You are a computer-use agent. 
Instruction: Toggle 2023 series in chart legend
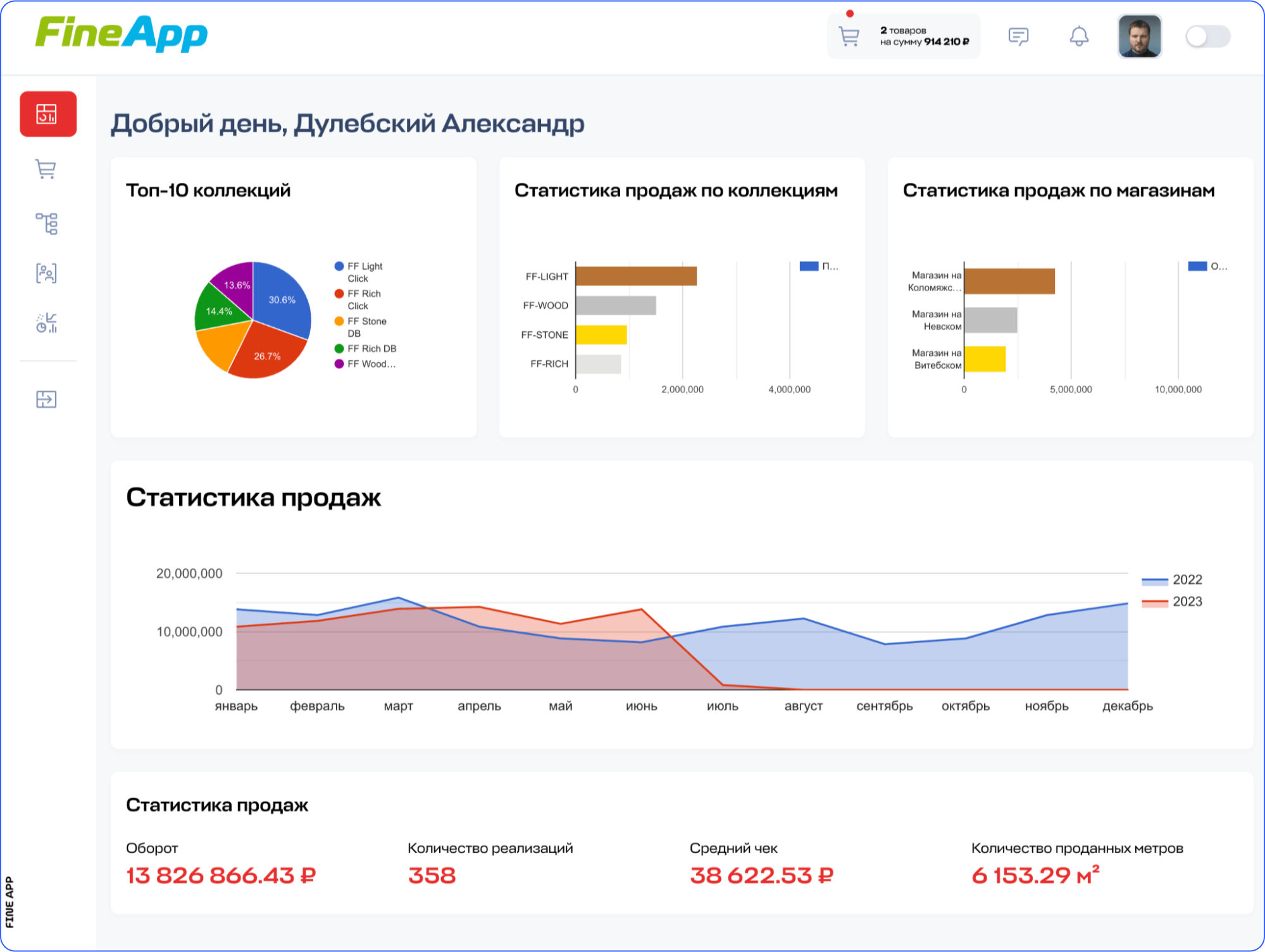1172,602
